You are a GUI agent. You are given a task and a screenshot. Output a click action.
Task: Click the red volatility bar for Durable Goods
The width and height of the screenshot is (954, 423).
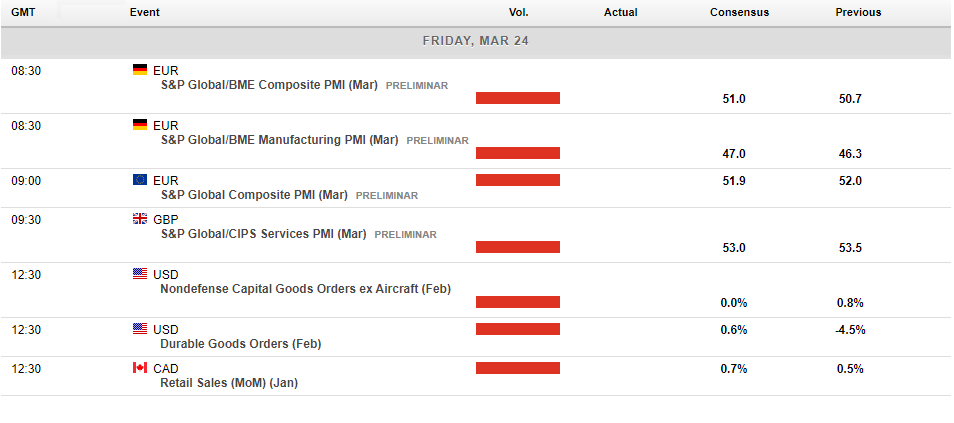(x=518, y=329)
